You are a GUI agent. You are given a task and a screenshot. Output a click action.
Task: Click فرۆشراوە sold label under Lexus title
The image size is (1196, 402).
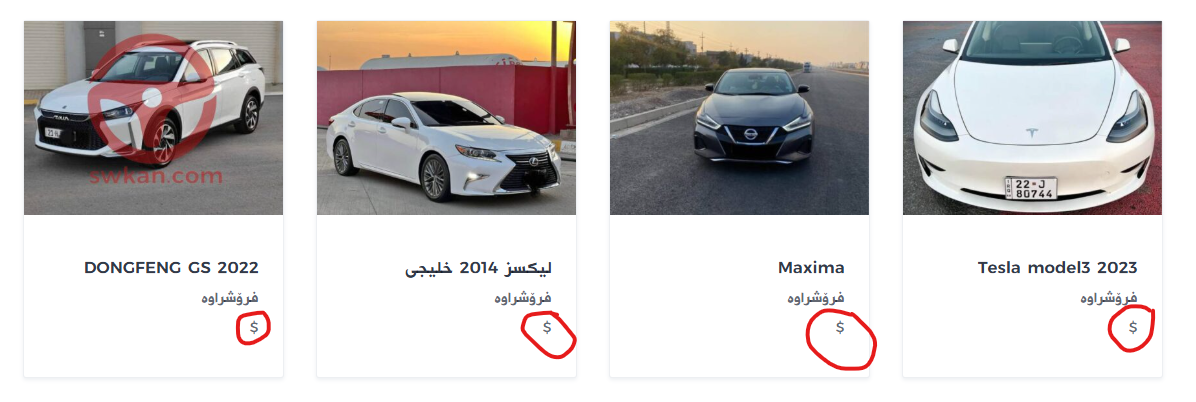pos(523,298)
